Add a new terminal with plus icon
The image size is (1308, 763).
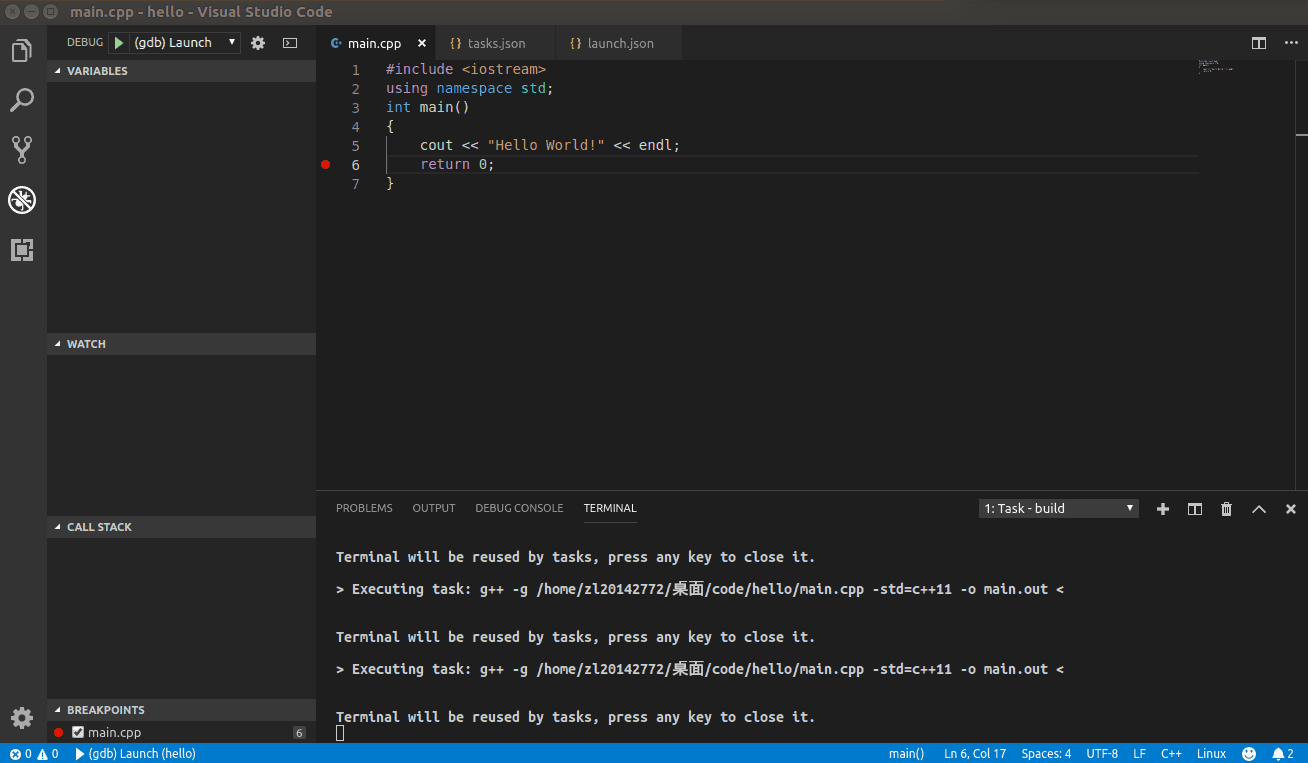coord(1162,509)
